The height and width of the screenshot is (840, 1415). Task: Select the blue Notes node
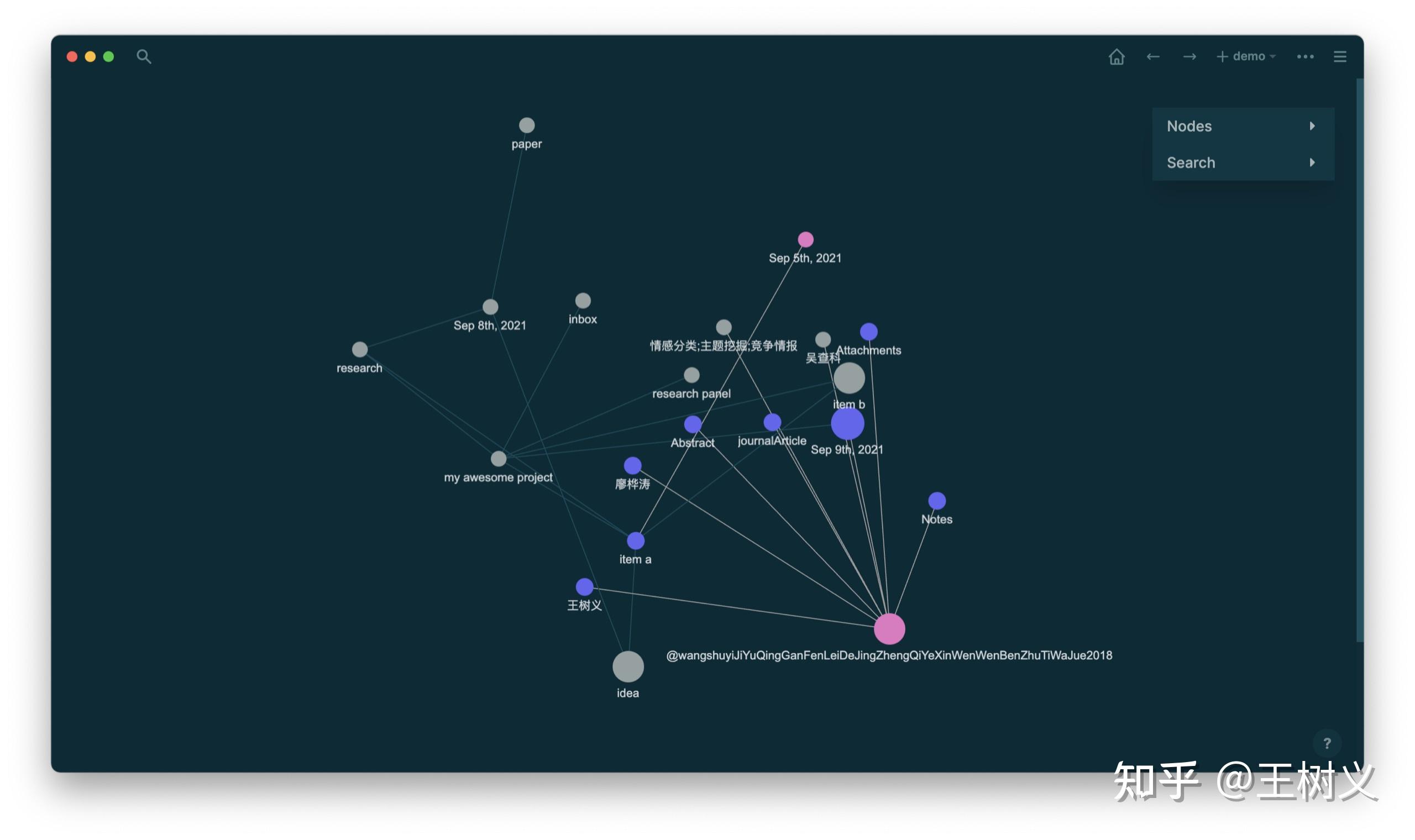pos(937,500)
